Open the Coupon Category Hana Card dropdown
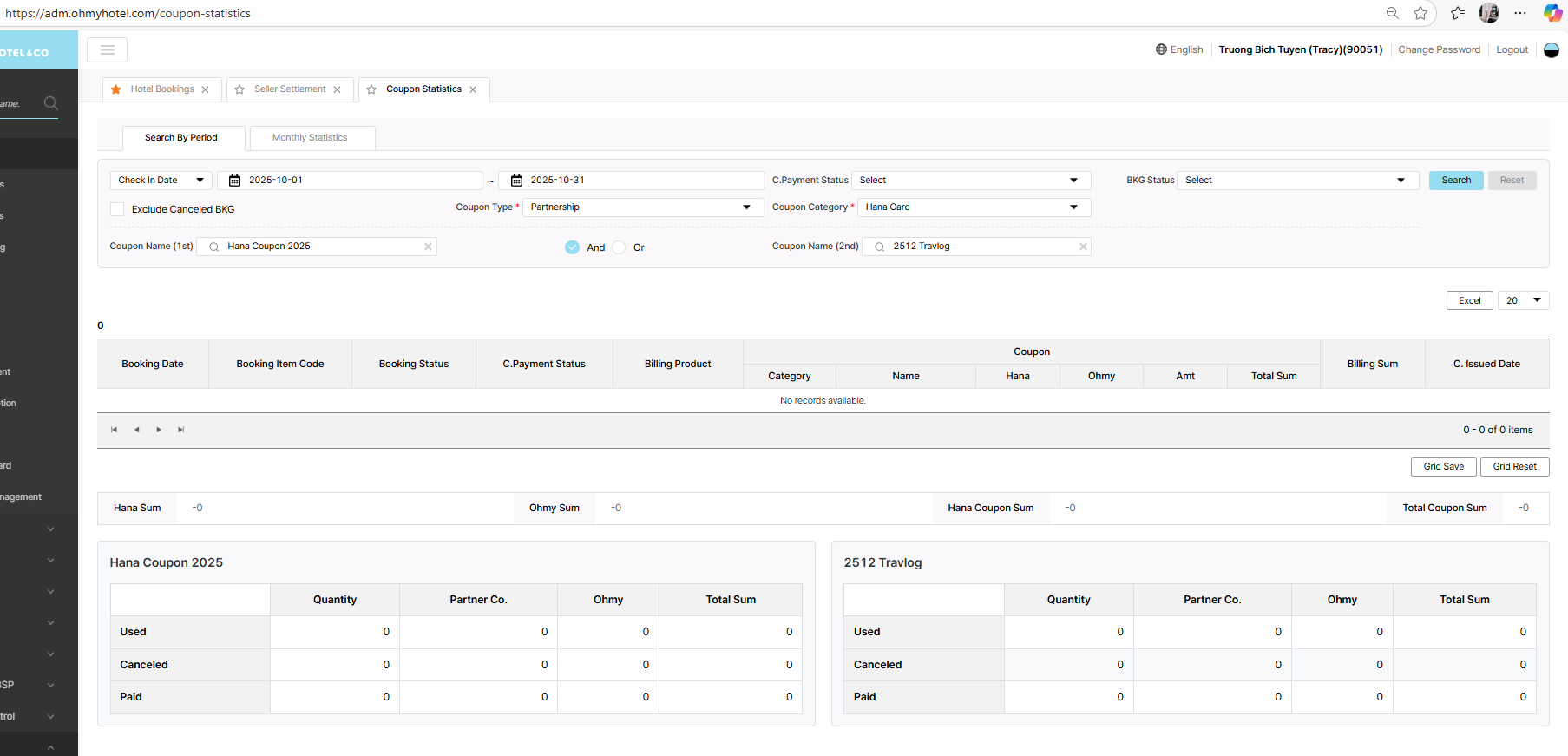Viewport: 1568px width, 756px height. (973, 207)
